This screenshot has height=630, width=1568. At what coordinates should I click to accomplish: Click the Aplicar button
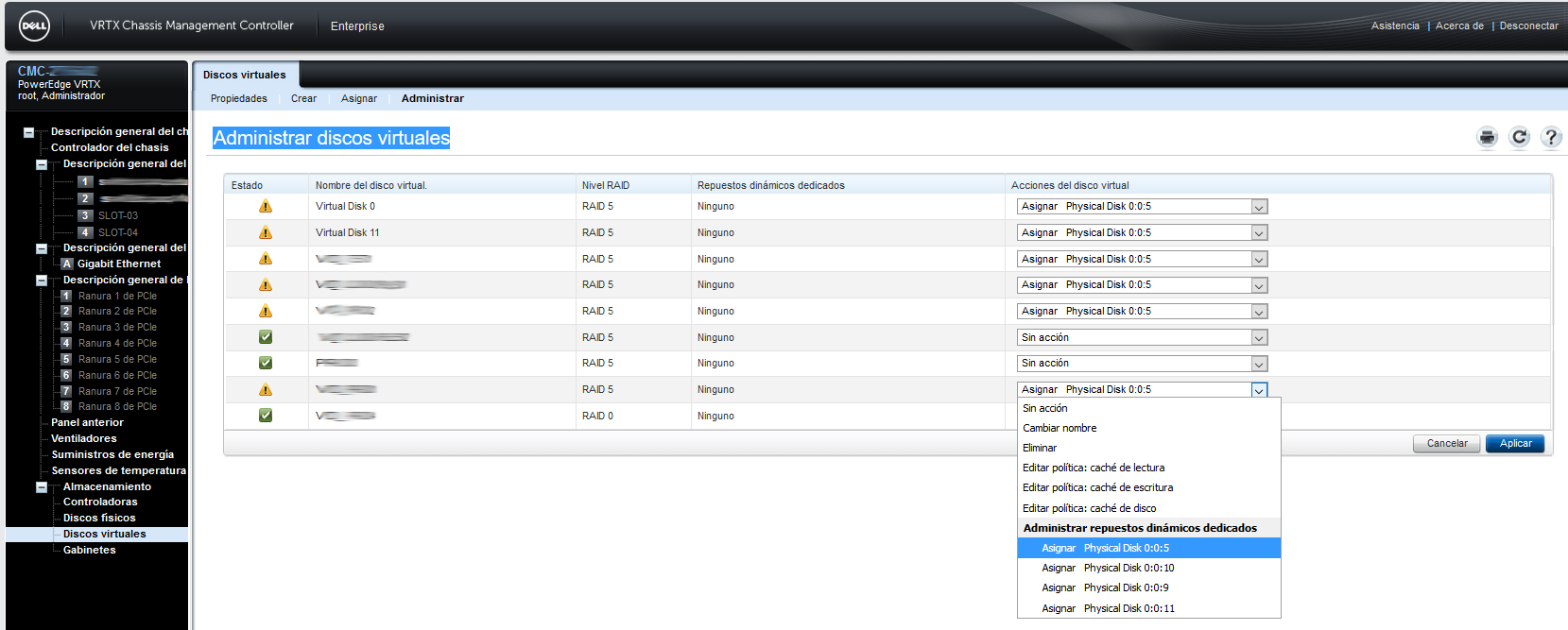pyautogui.click(x=1515, y=443)
